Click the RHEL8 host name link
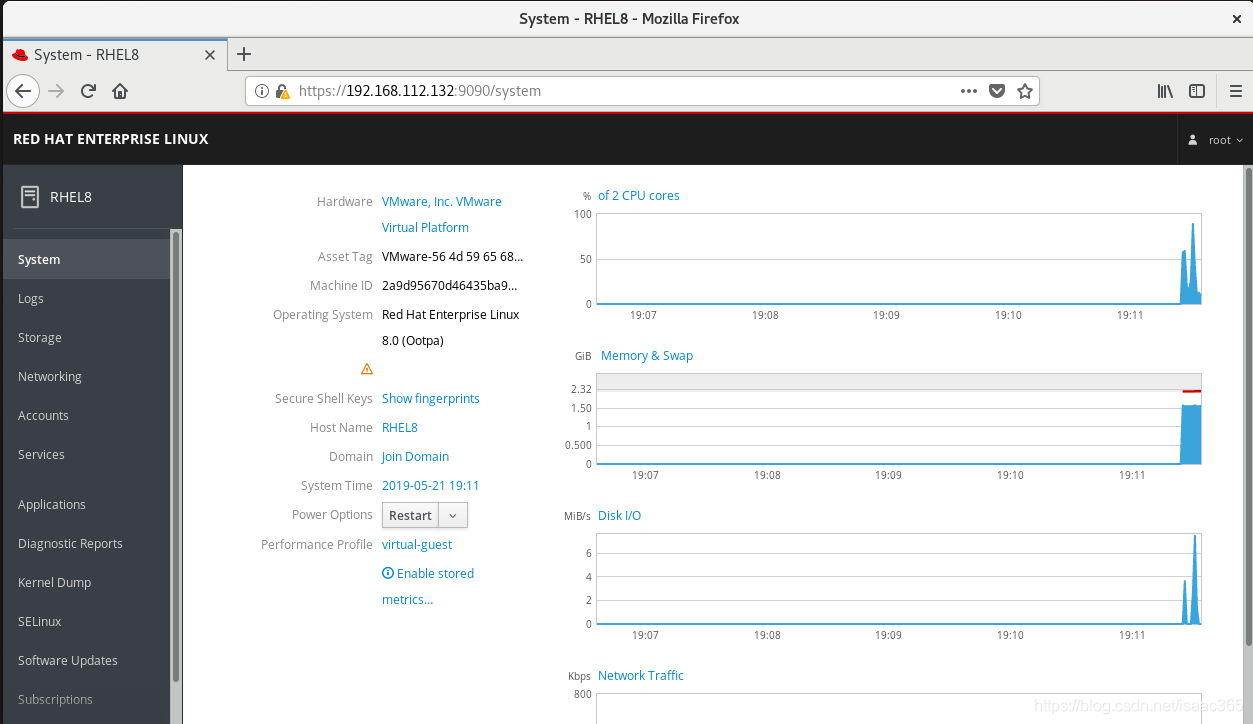Image resolution: width=1253 pixels, height=724 pixels. (400, 427)
